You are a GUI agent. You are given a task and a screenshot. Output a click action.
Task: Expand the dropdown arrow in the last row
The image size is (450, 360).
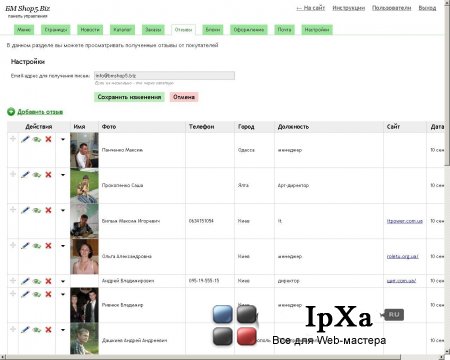63,330
